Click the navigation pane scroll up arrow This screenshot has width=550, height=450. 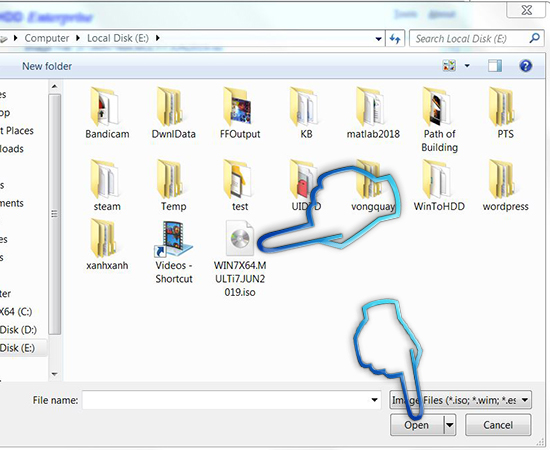point(54,86)
